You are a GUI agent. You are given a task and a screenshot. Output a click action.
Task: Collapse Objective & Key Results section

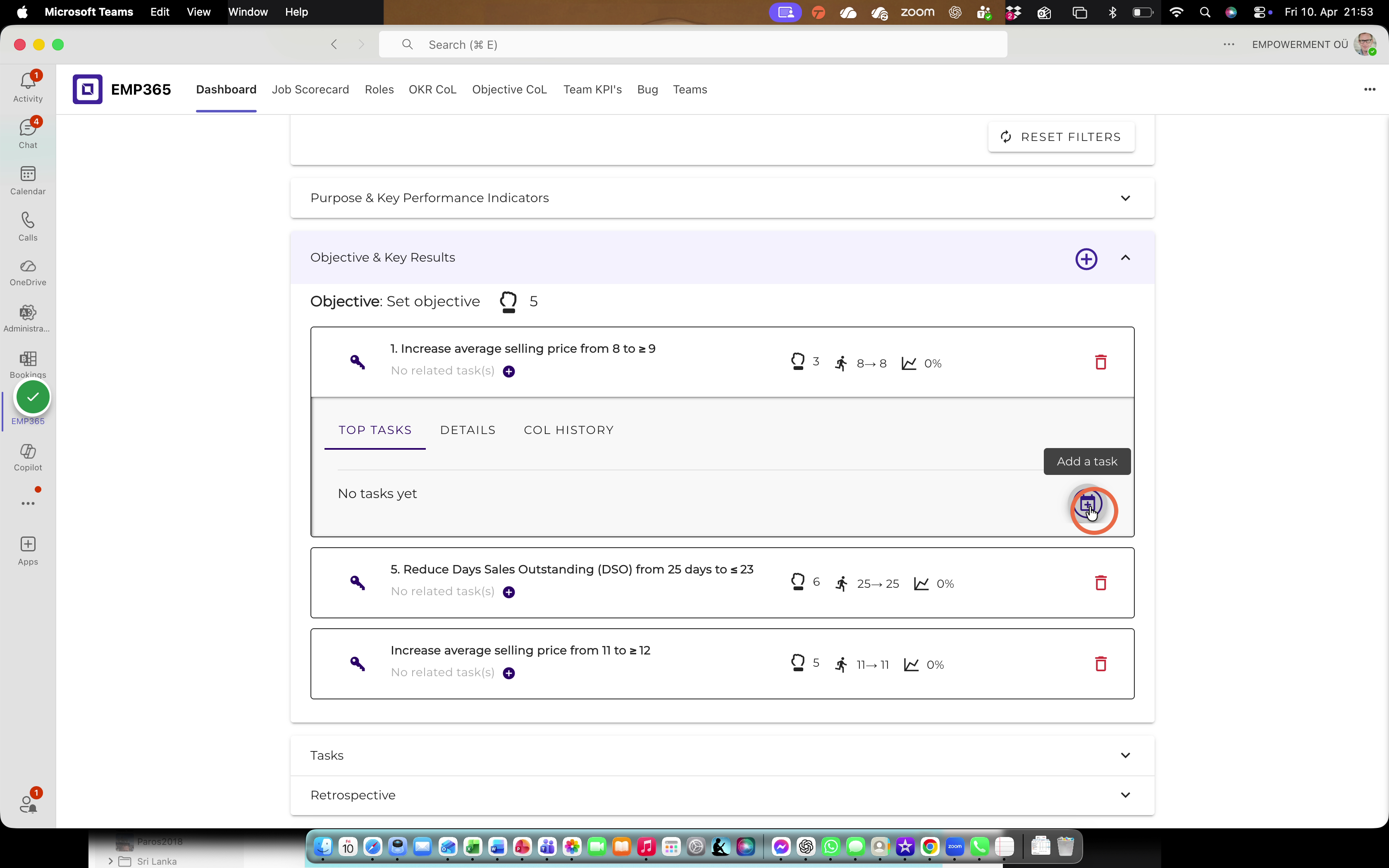click(1125, 258)
